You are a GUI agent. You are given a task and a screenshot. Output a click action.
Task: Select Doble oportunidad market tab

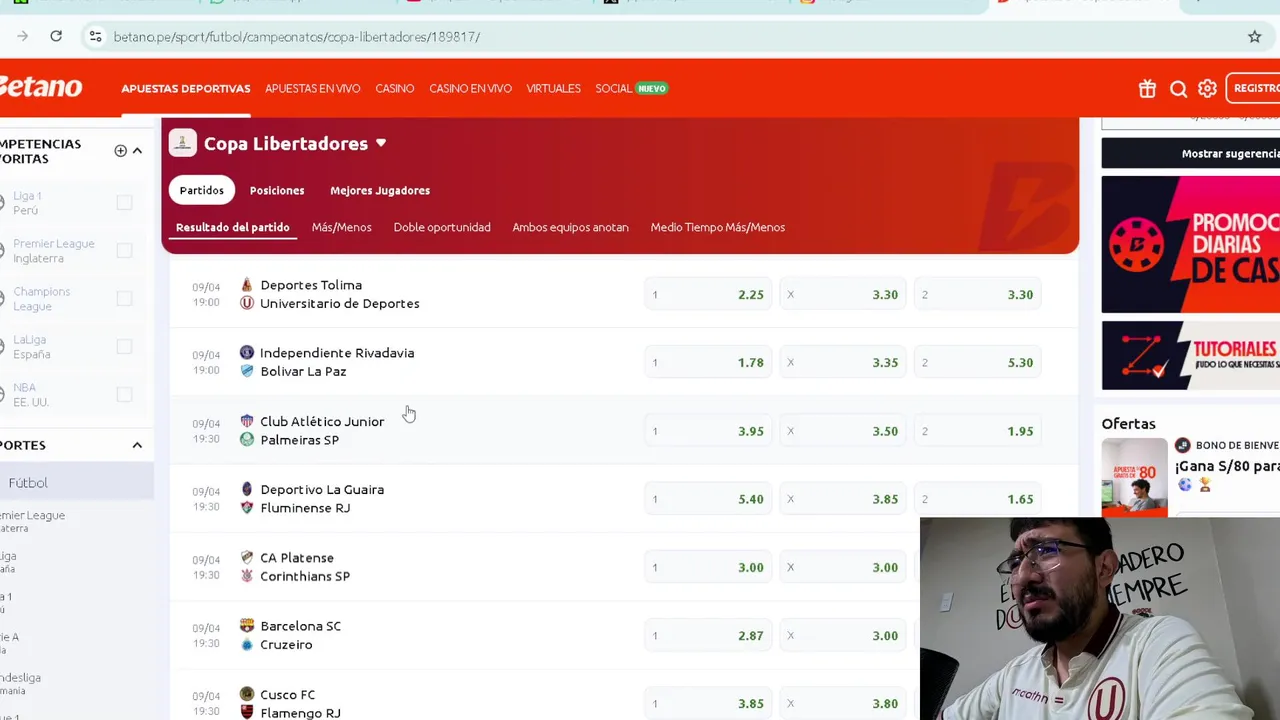click(442, 227)
